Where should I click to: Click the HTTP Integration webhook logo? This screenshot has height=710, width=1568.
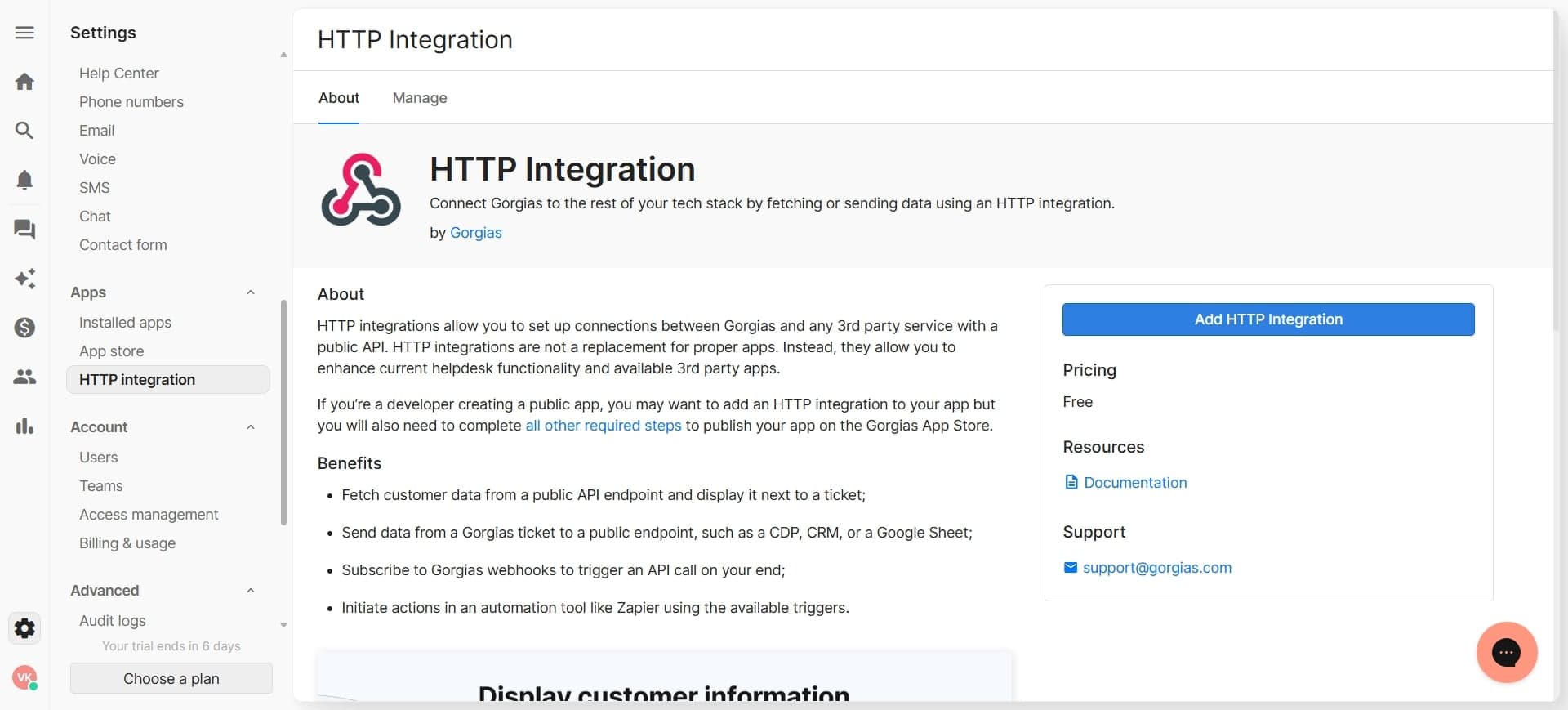[361, 190]
